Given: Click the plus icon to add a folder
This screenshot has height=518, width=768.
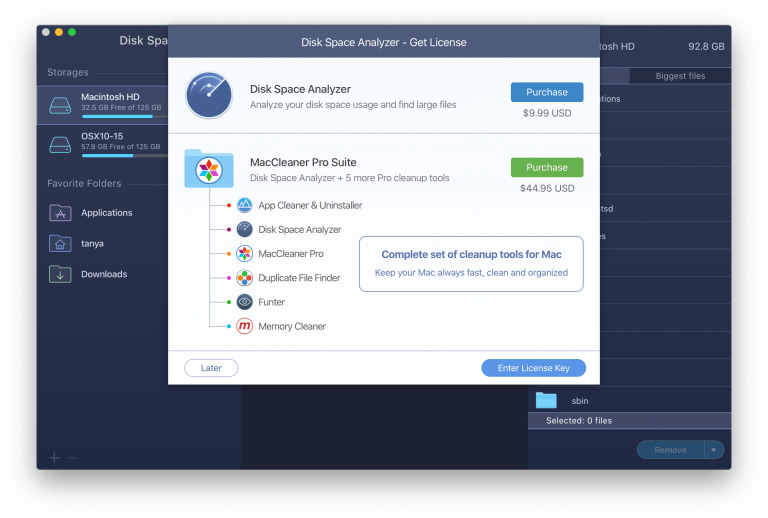Looking at the screenshot, I should tap(54, 458).
